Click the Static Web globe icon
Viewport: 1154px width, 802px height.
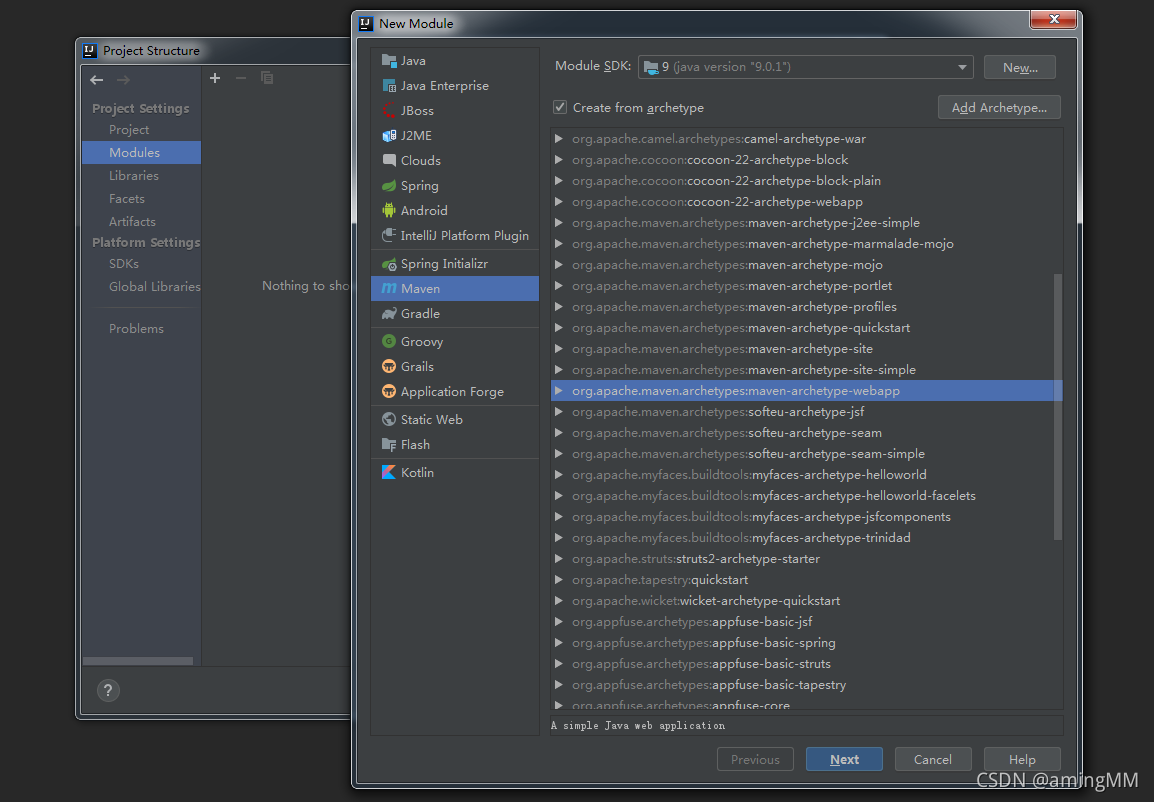click(x=389, y=419)
